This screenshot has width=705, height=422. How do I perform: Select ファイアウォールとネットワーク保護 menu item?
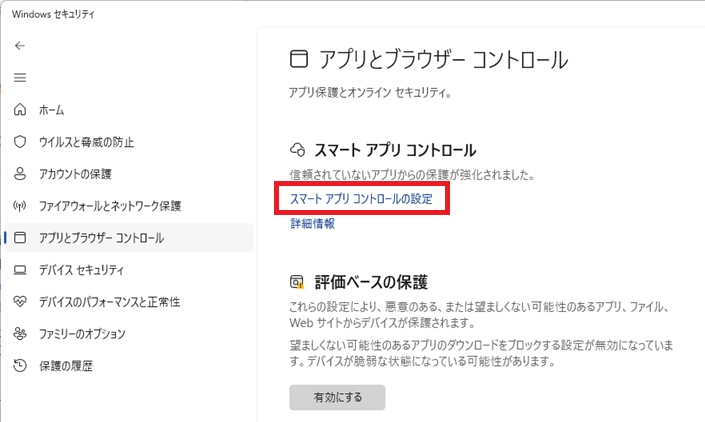pos(110,206)
